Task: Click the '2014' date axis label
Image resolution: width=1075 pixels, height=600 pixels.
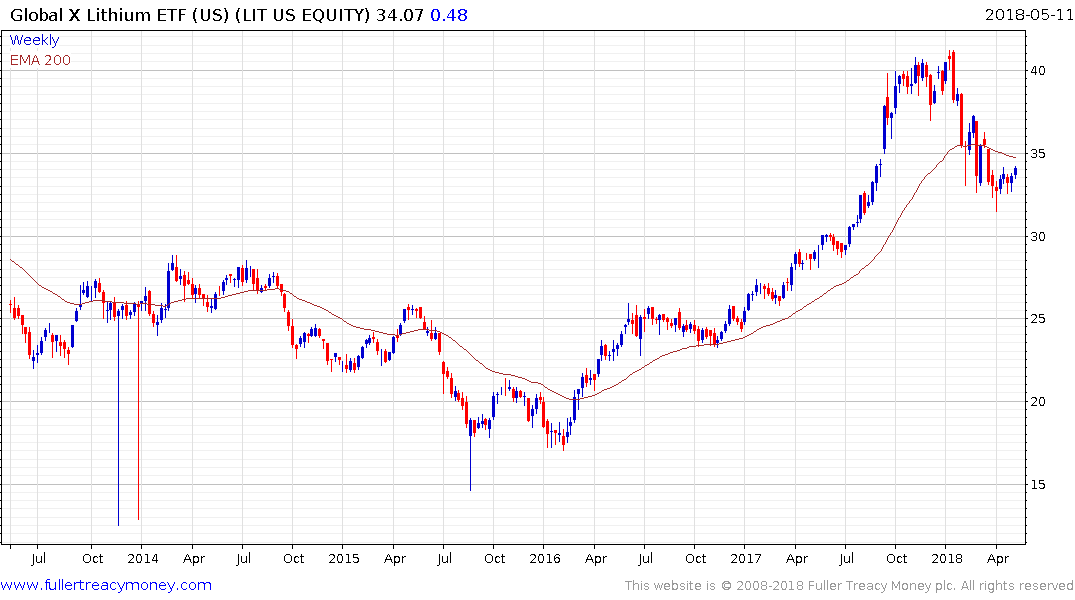Action: tap(143, 559)
